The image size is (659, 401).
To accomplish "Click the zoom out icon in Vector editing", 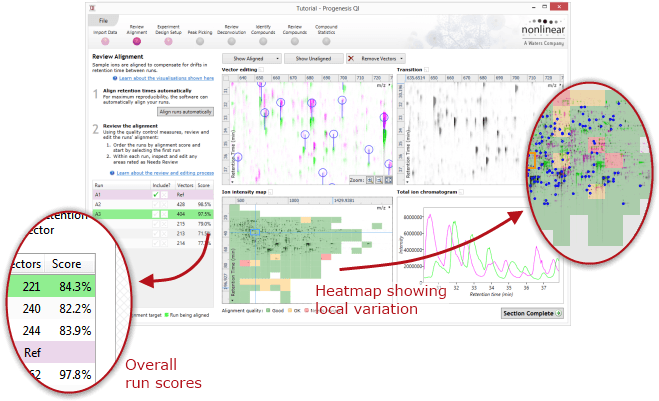I will (379, 180).
